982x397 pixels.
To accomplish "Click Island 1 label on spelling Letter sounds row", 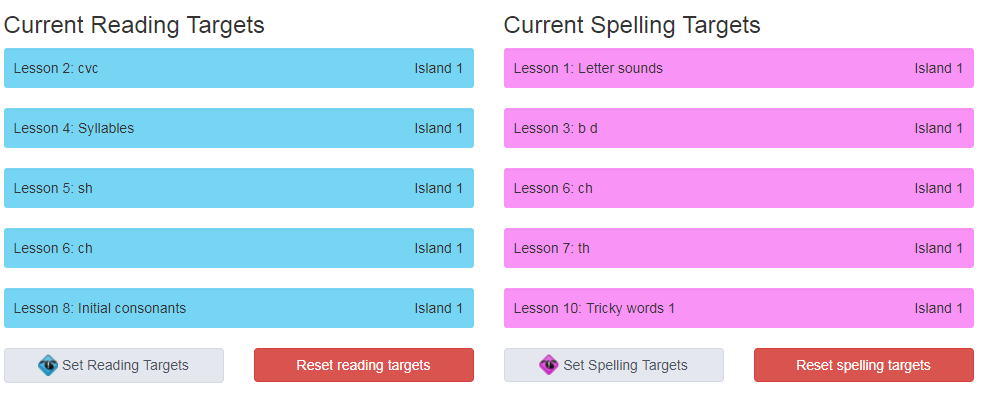I will [x=938, y=68].
